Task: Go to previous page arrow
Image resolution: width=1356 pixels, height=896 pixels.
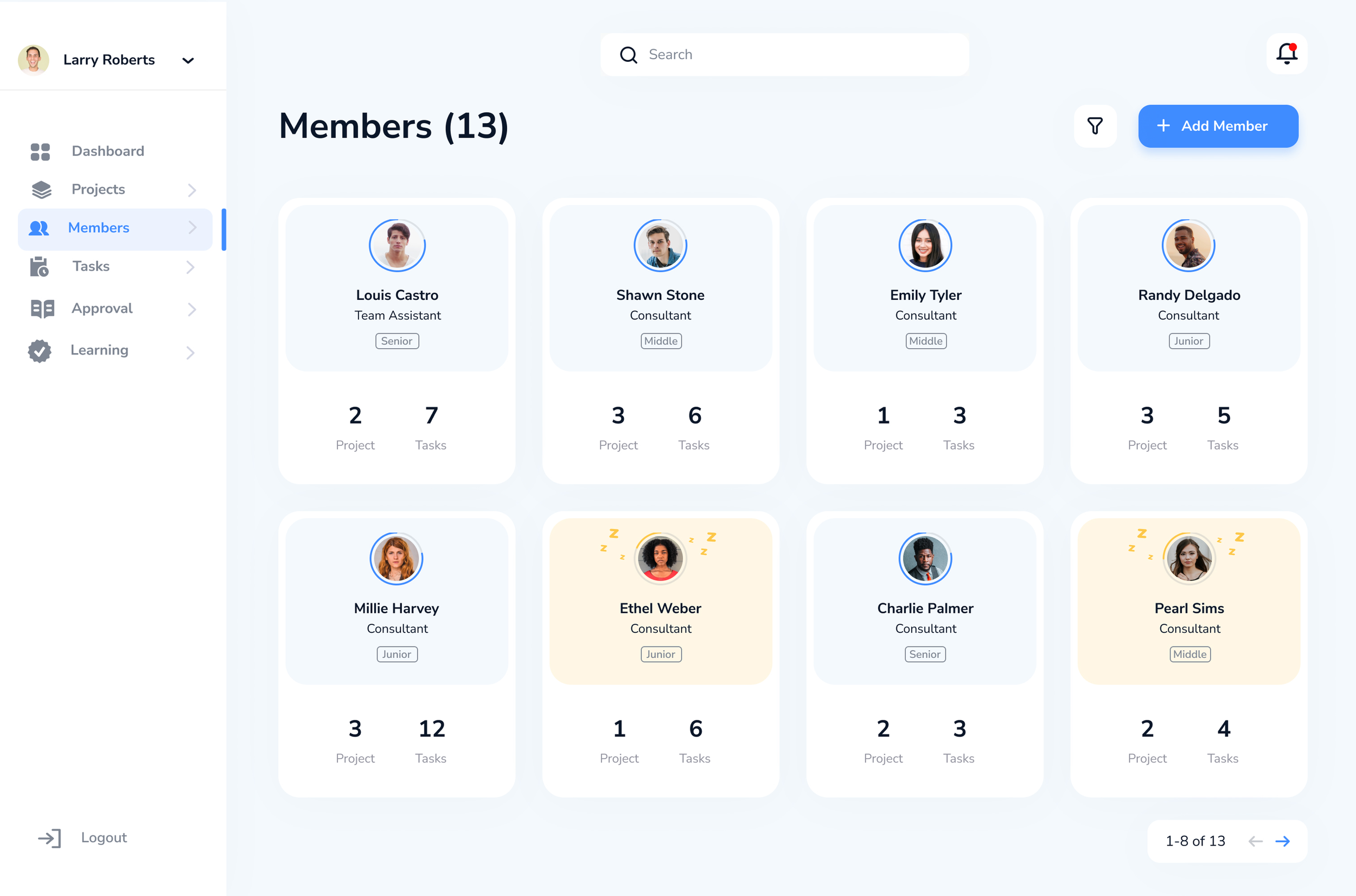Action: pyautogui.click(x=1255, y=841)
